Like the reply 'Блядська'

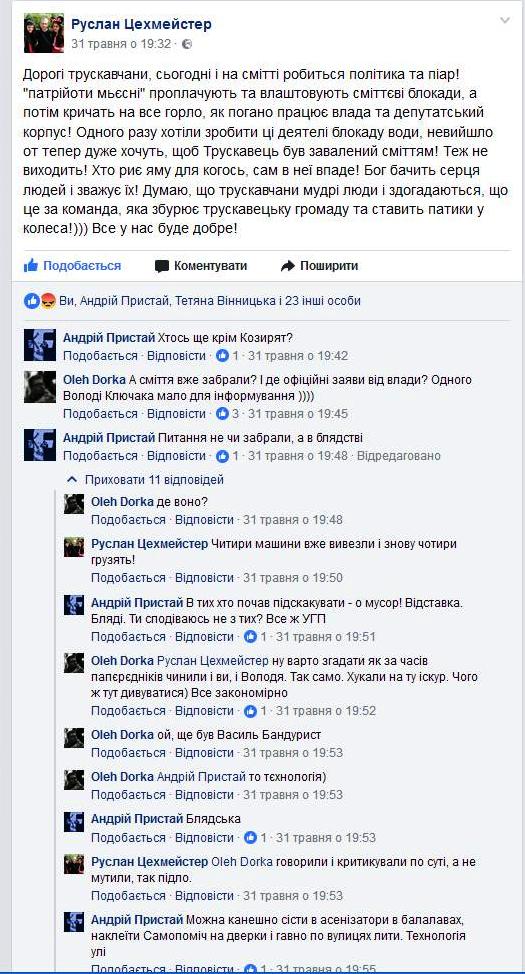129,837
